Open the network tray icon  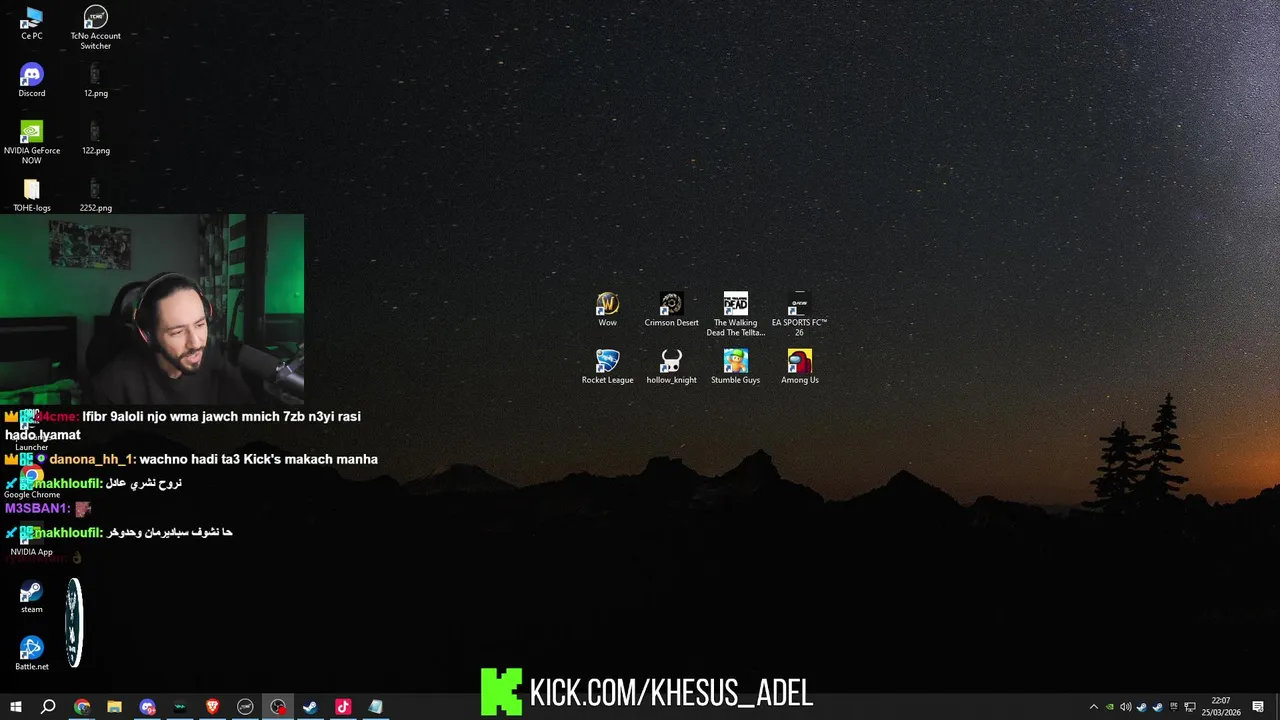(1189, 707)
